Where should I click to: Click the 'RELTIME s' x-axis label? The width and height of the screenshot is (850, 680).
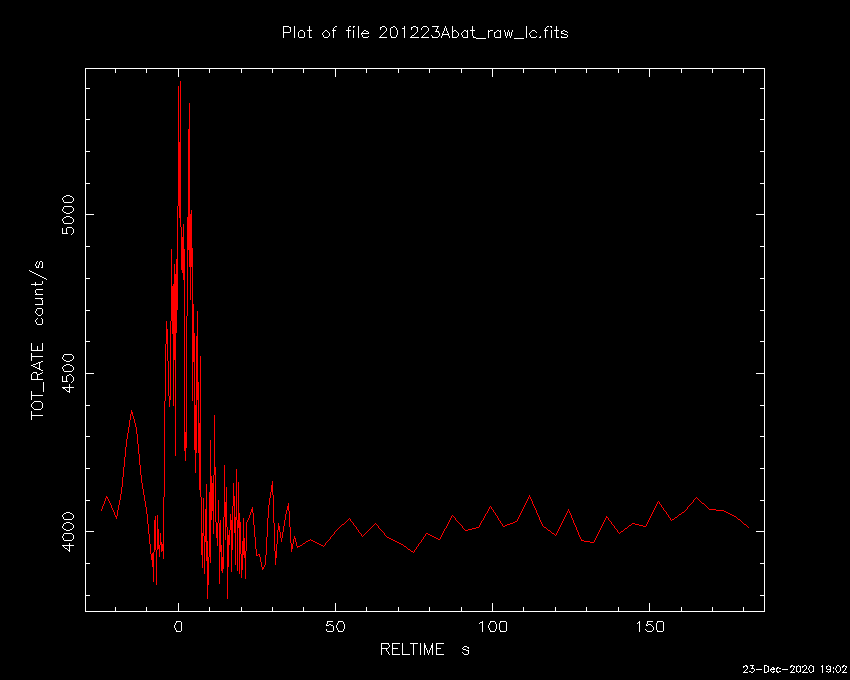(x=424, y=649)
